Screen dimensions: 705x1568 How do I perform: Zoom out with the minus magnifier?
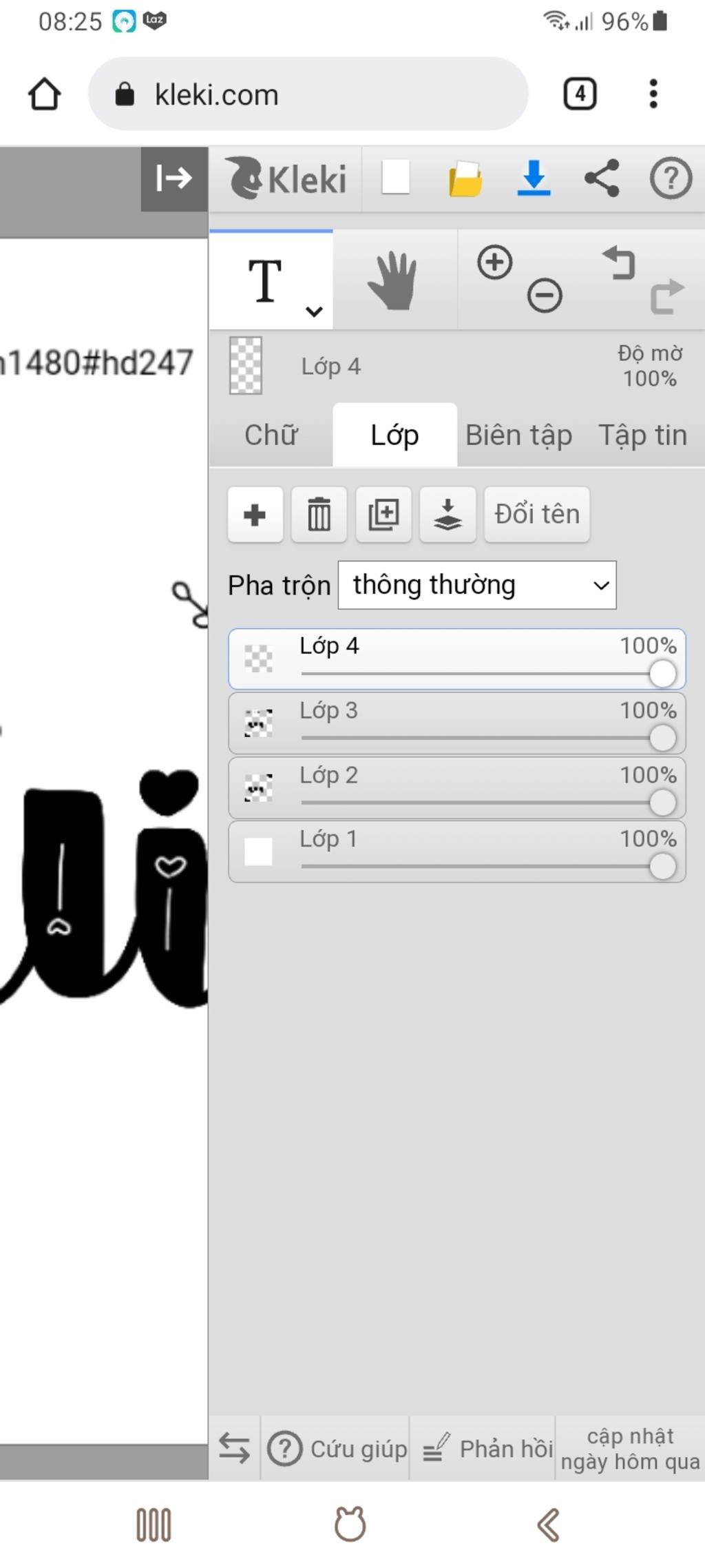click(x=545, y=296)
